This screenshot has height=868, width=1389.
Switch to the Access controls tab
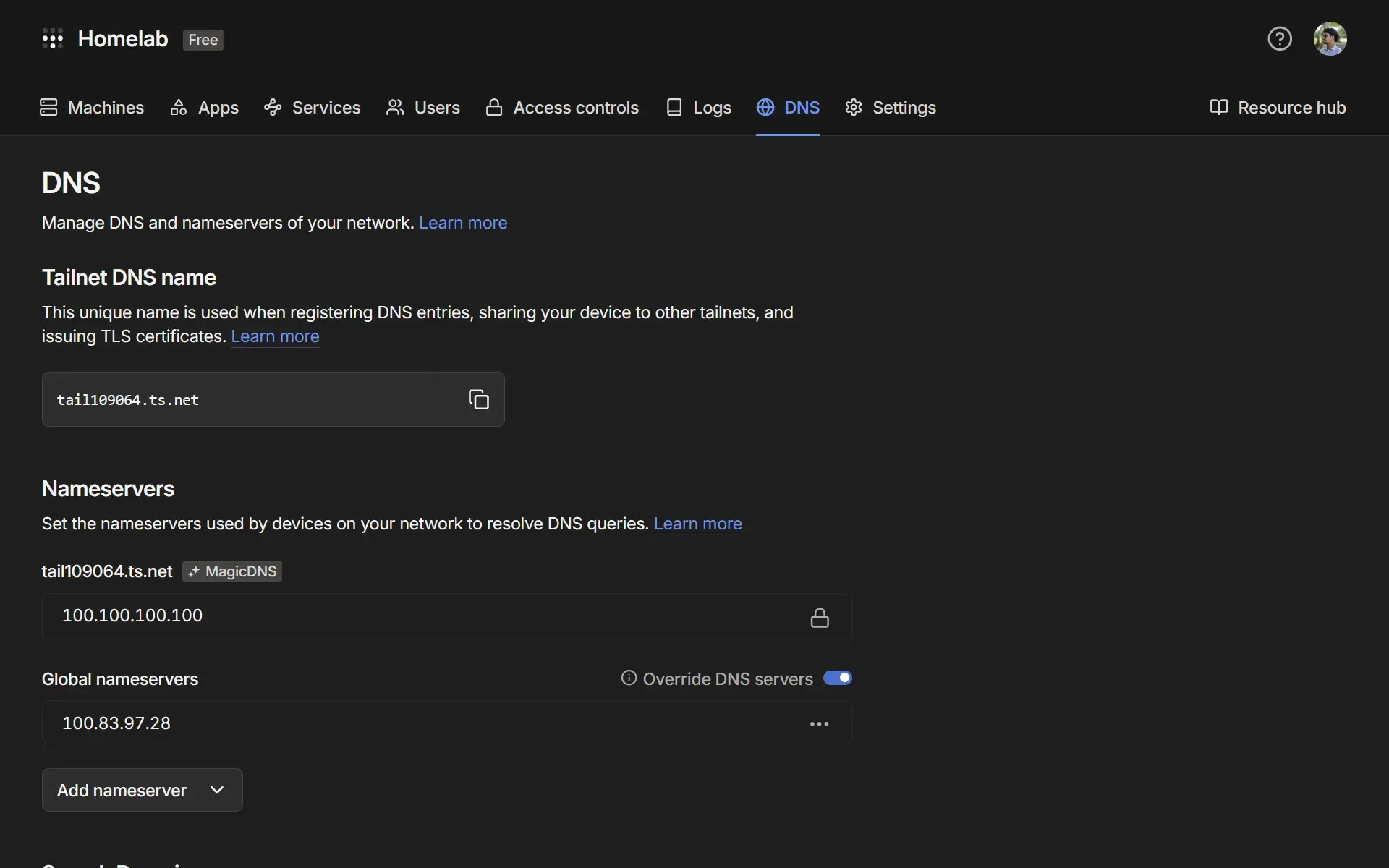tap(562, 108)
